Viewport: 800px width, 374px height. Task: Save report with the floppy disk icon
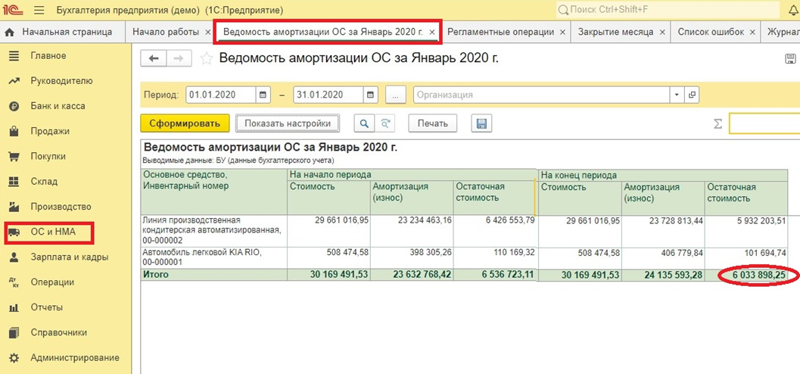[x=481, y=123]
